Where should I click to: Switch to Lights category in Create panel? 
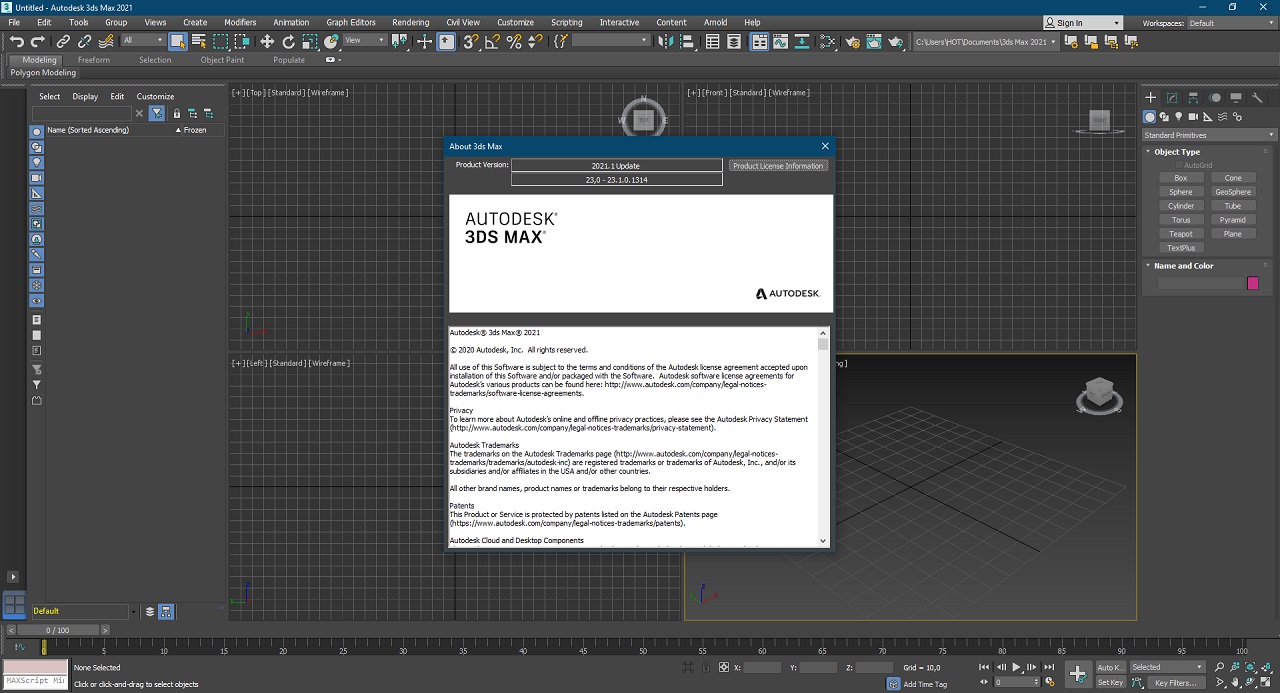[1178, 117]
